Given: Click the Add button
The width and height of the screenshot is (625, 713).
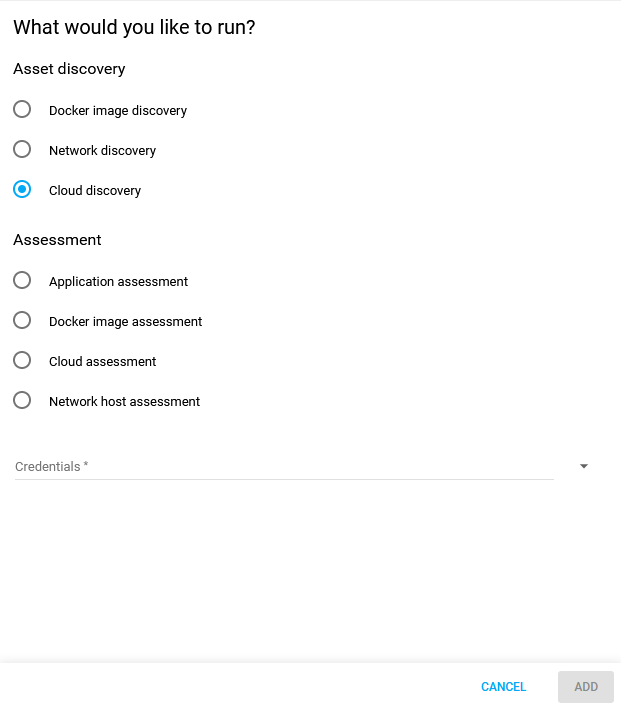Looking at the screenshot, I should click(585, 687).
